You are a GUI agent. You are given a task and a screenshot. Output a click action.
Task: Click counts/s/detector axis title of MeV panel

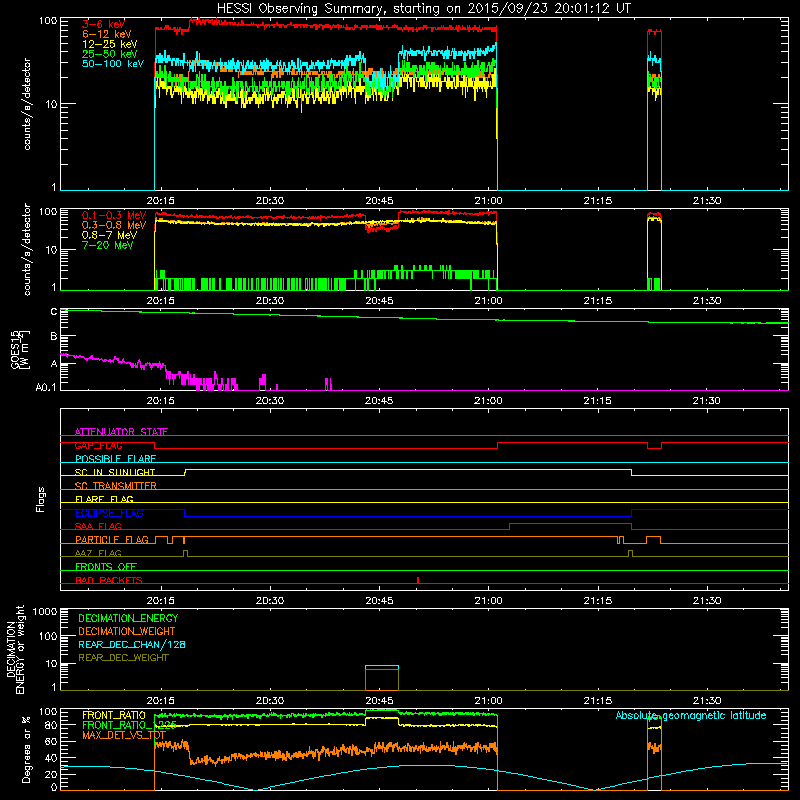pos(27,249)
